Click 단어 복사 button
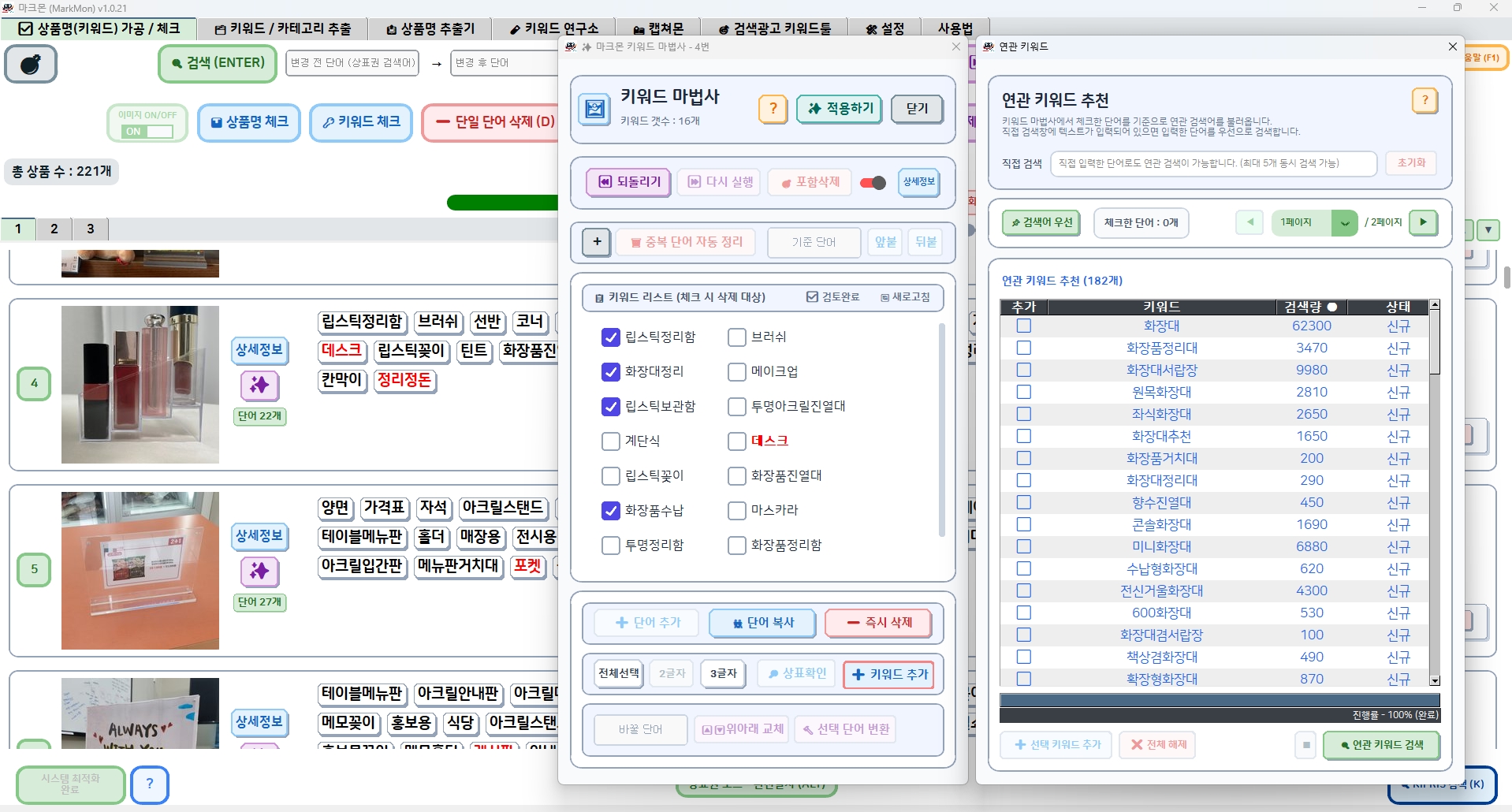Viewport: 1512px width, 812px height. 762,623
